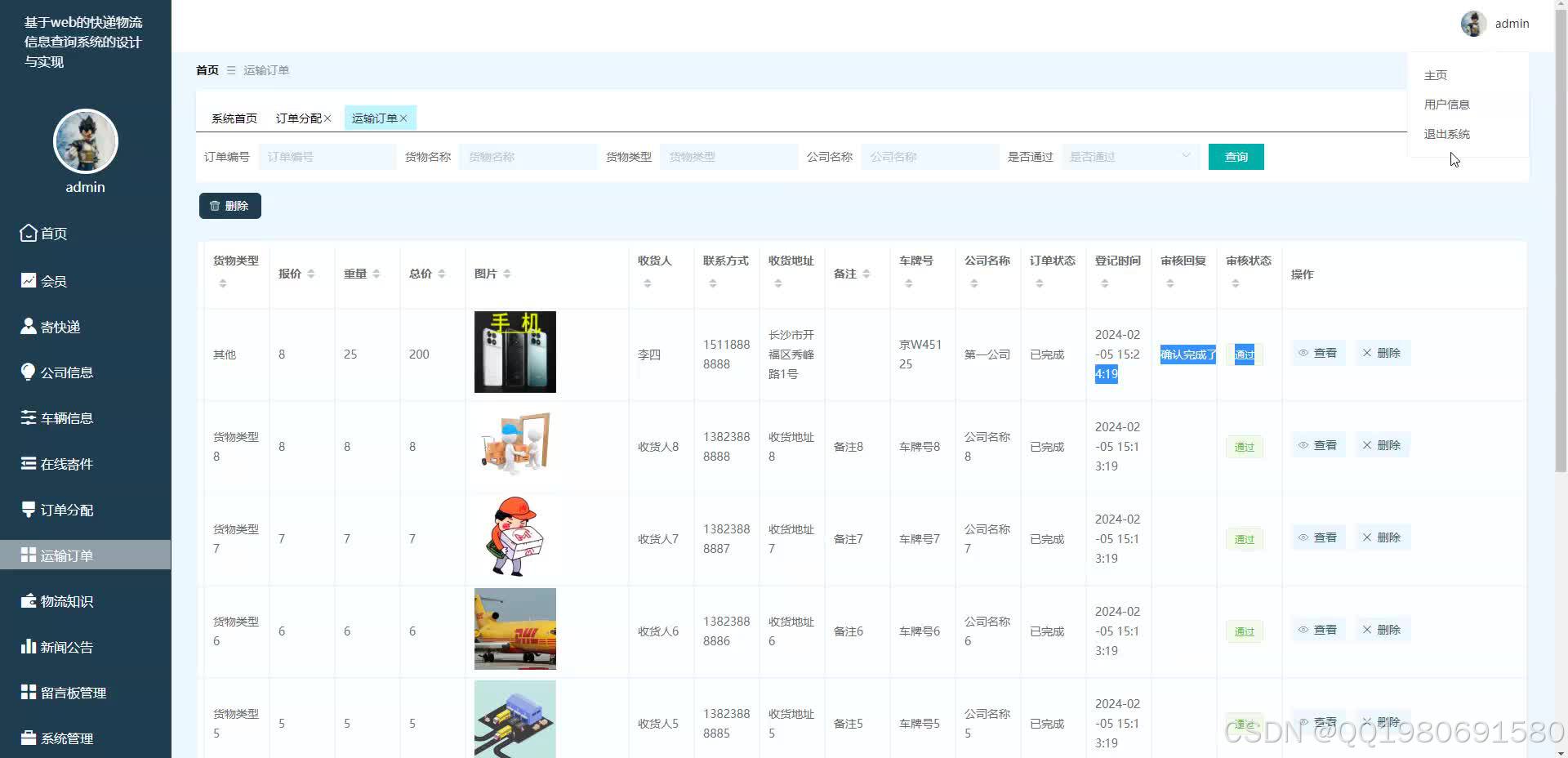Sort the table by 审核状态 column

pos(1236,283)
